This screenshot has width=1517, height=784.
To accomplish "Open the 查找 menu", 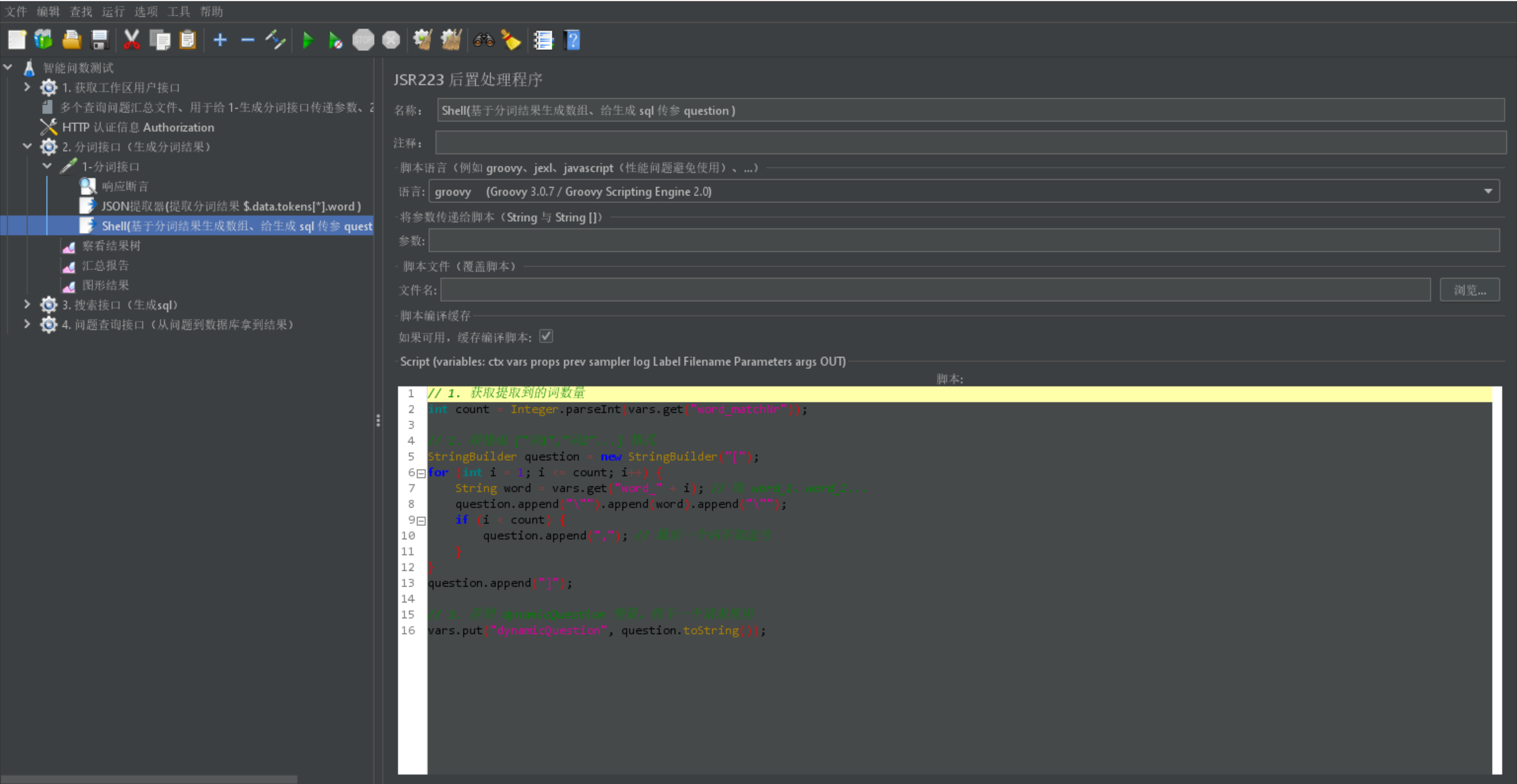I will [x=81, y=11].
